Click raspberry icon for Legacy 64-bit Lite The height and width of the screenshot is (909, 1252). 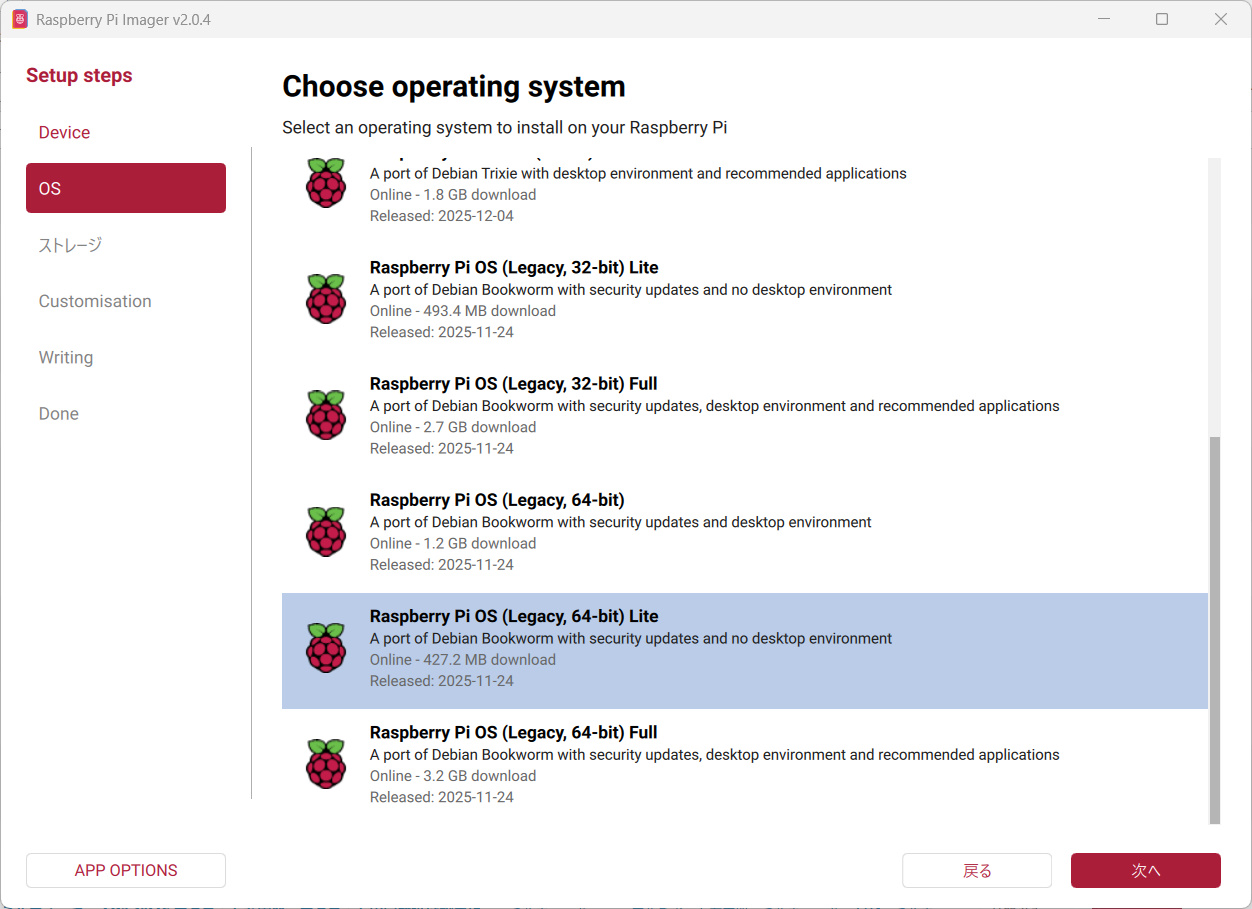tap(326, 647)
